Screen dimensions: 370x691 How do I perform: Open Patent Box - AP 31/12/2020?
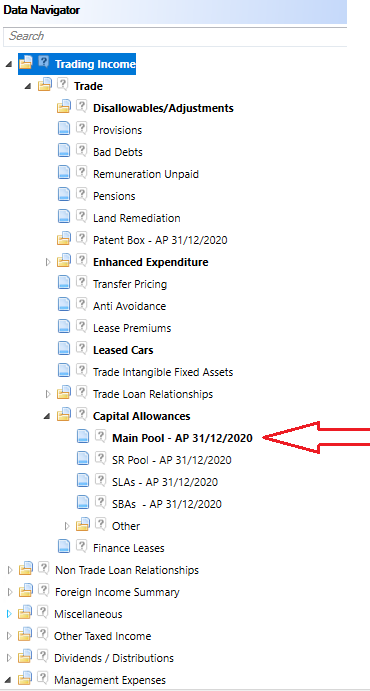(x=160, y=240)
